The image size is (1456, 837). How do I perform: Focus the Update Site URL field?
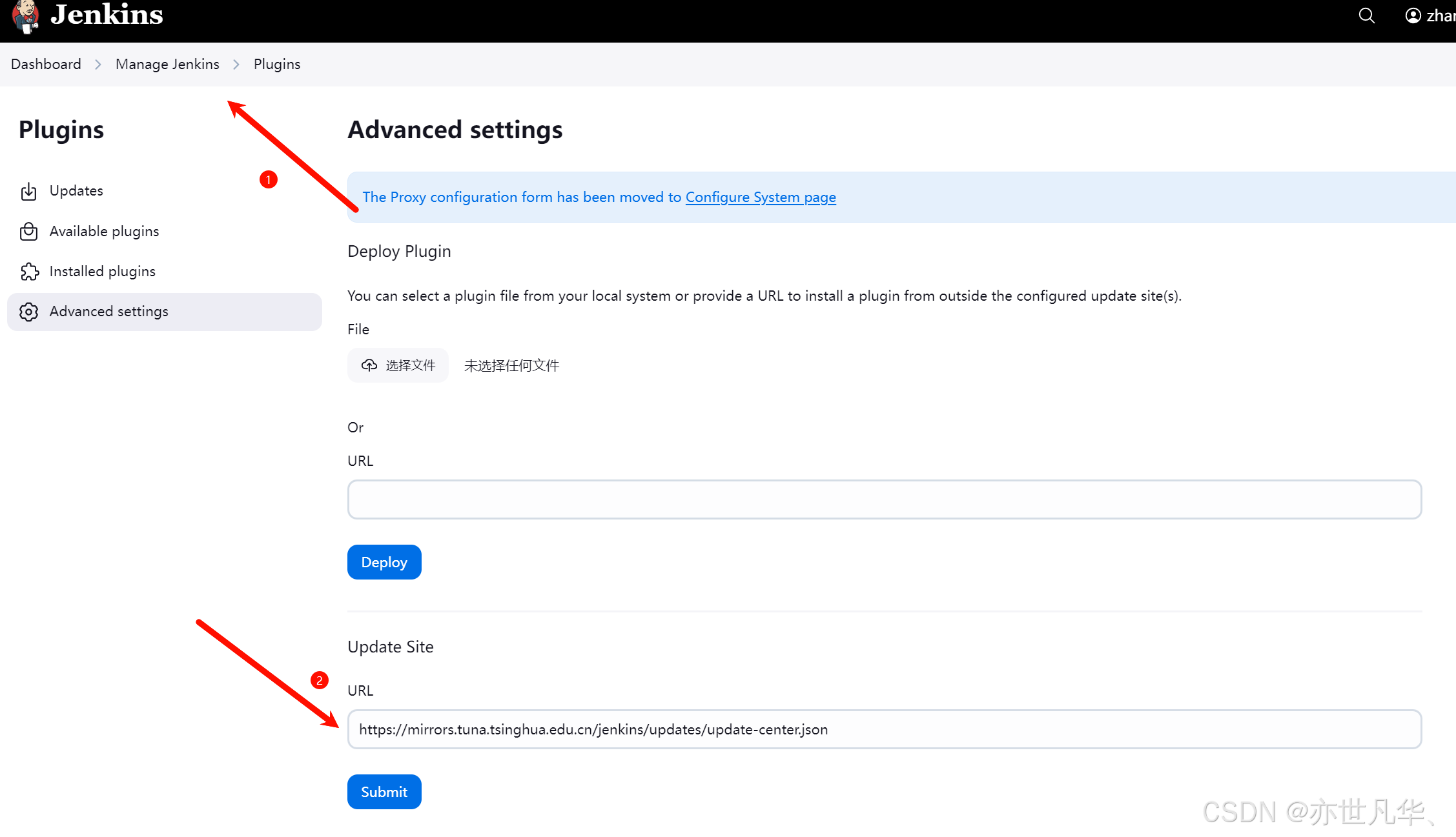click(885, 729)
